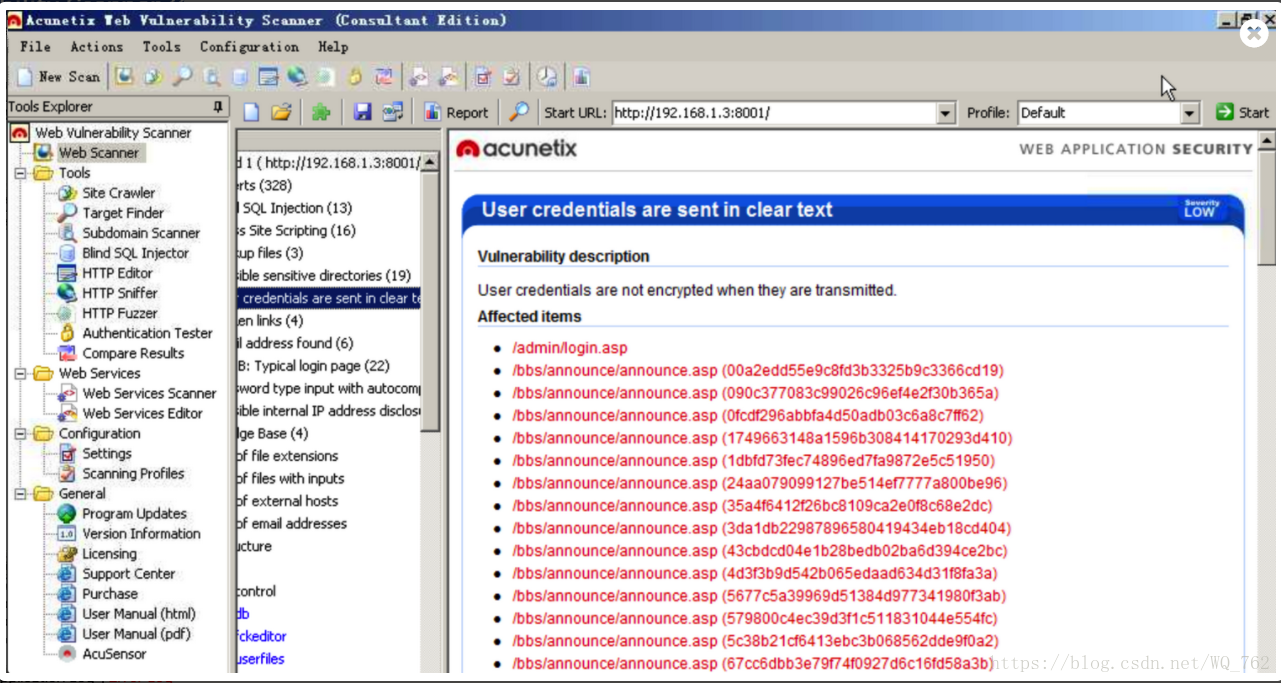
Task: Click the Web Services Editor toolbar icon
Action: 448,76
